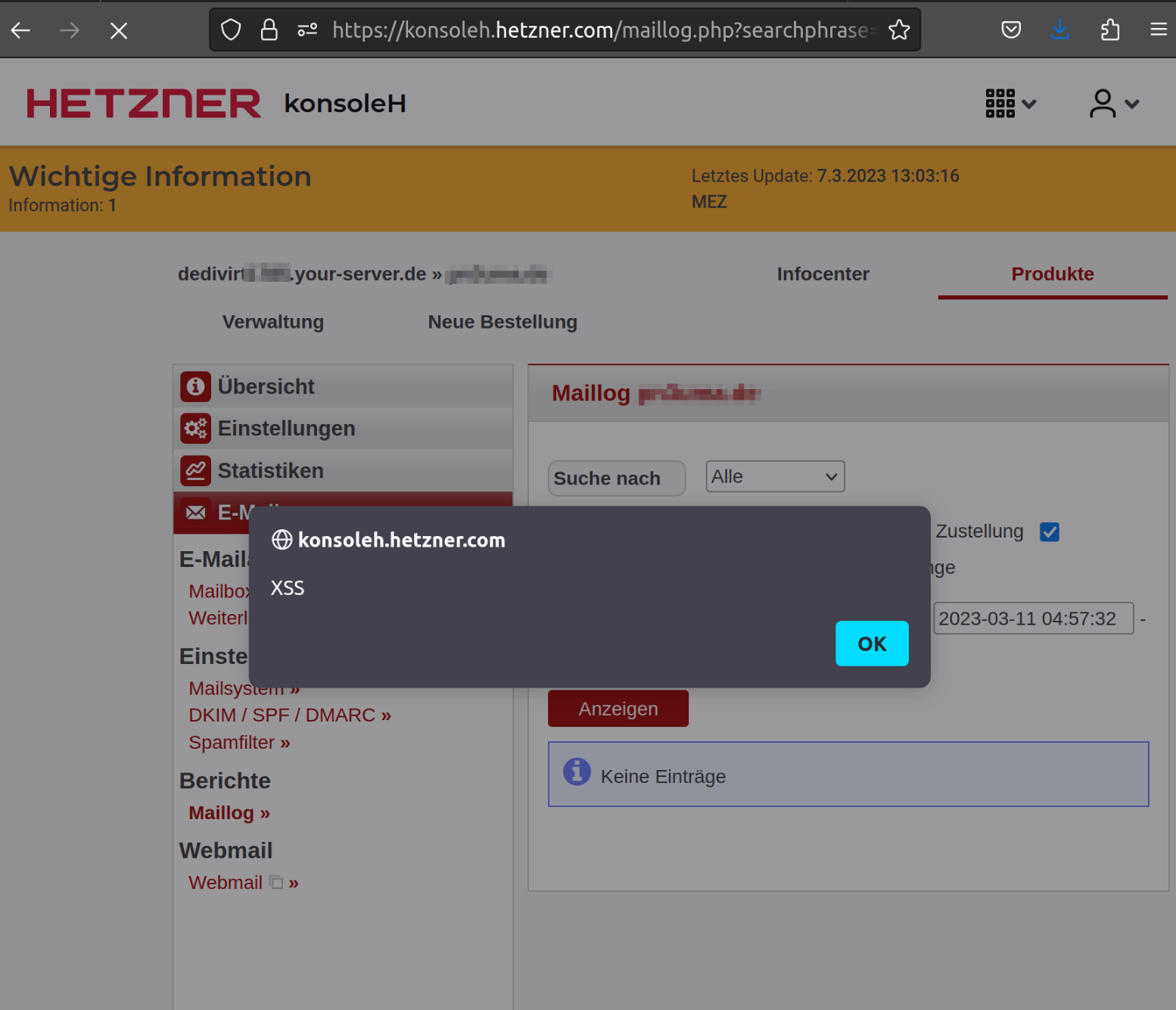
Task: Save page to Pocket icon
Action: tap(1011, 30)
